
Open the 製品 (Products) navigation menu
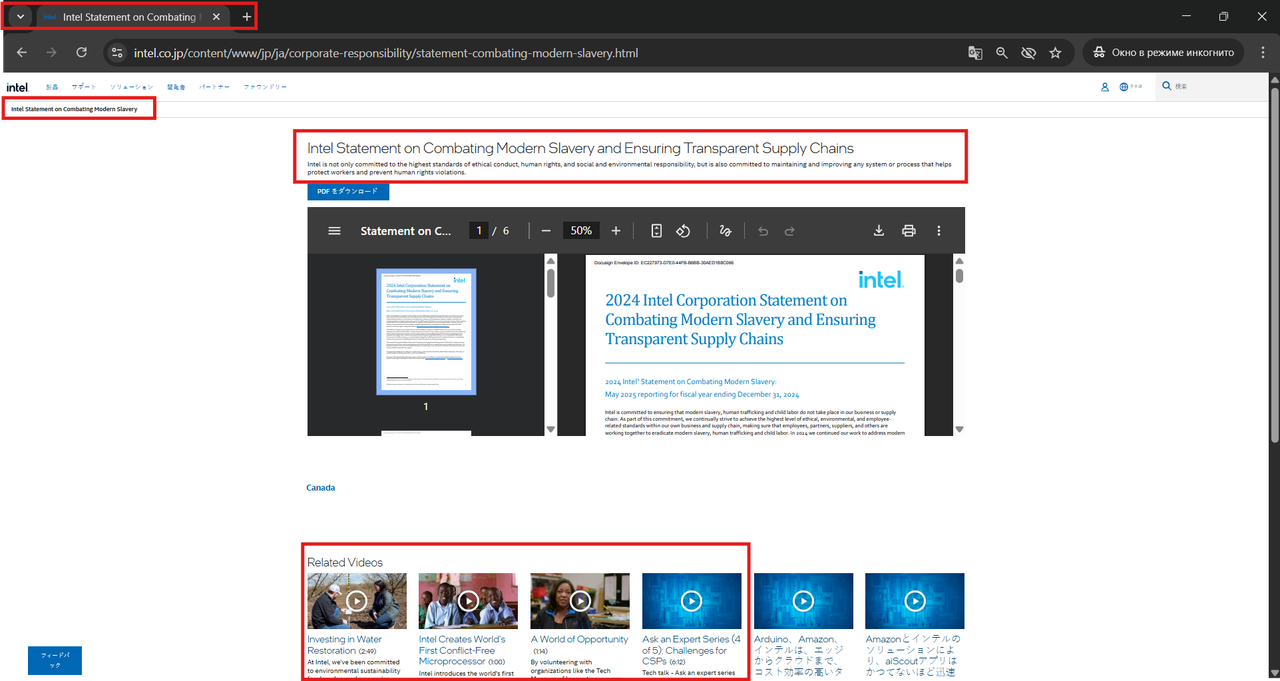click(52, 87)
